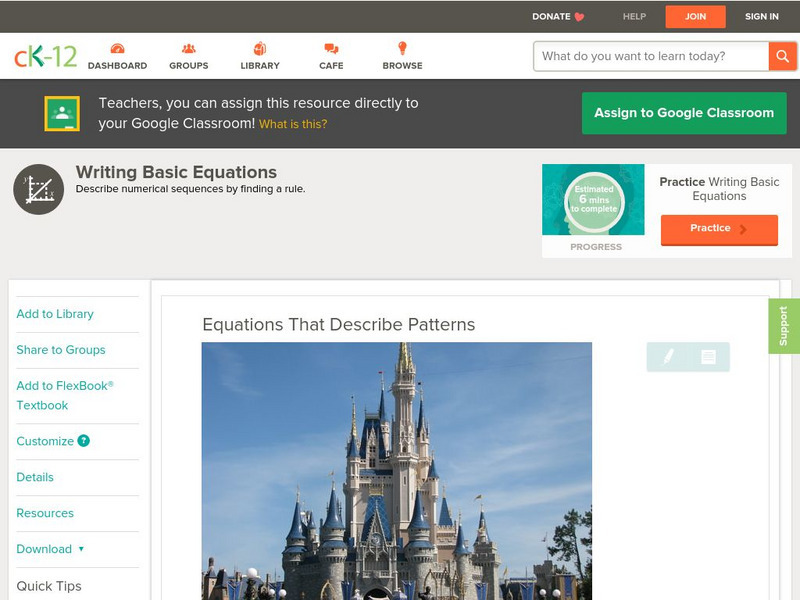The width and height of the screenshot is (800, 600).
Task: Open the Library backpack icon
Action: (260, 48)
